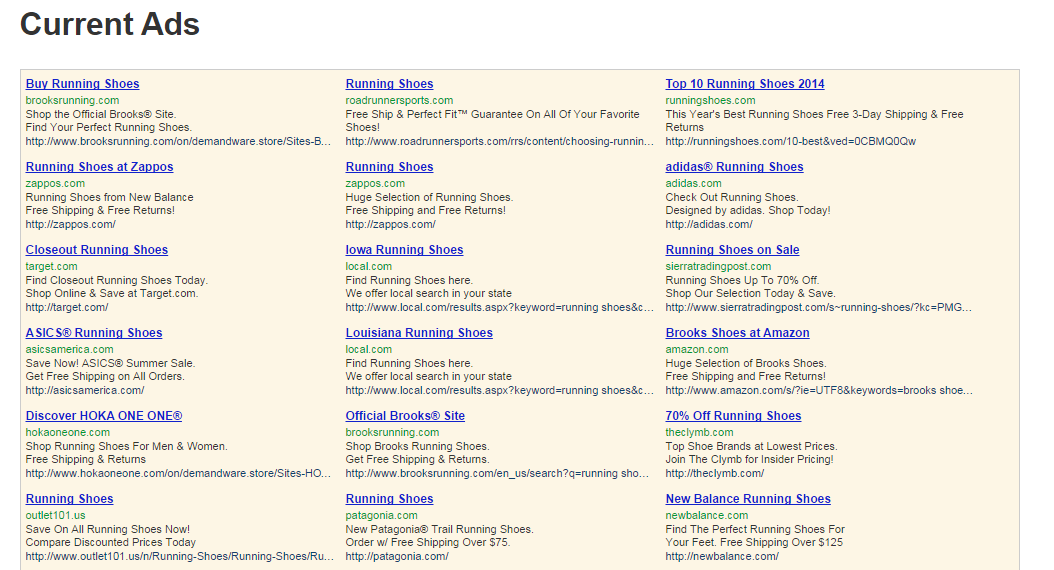
Task: Open the Top 10 Running Shoes 2014 link
Action: pyautogui.click(x=745, y=84)
